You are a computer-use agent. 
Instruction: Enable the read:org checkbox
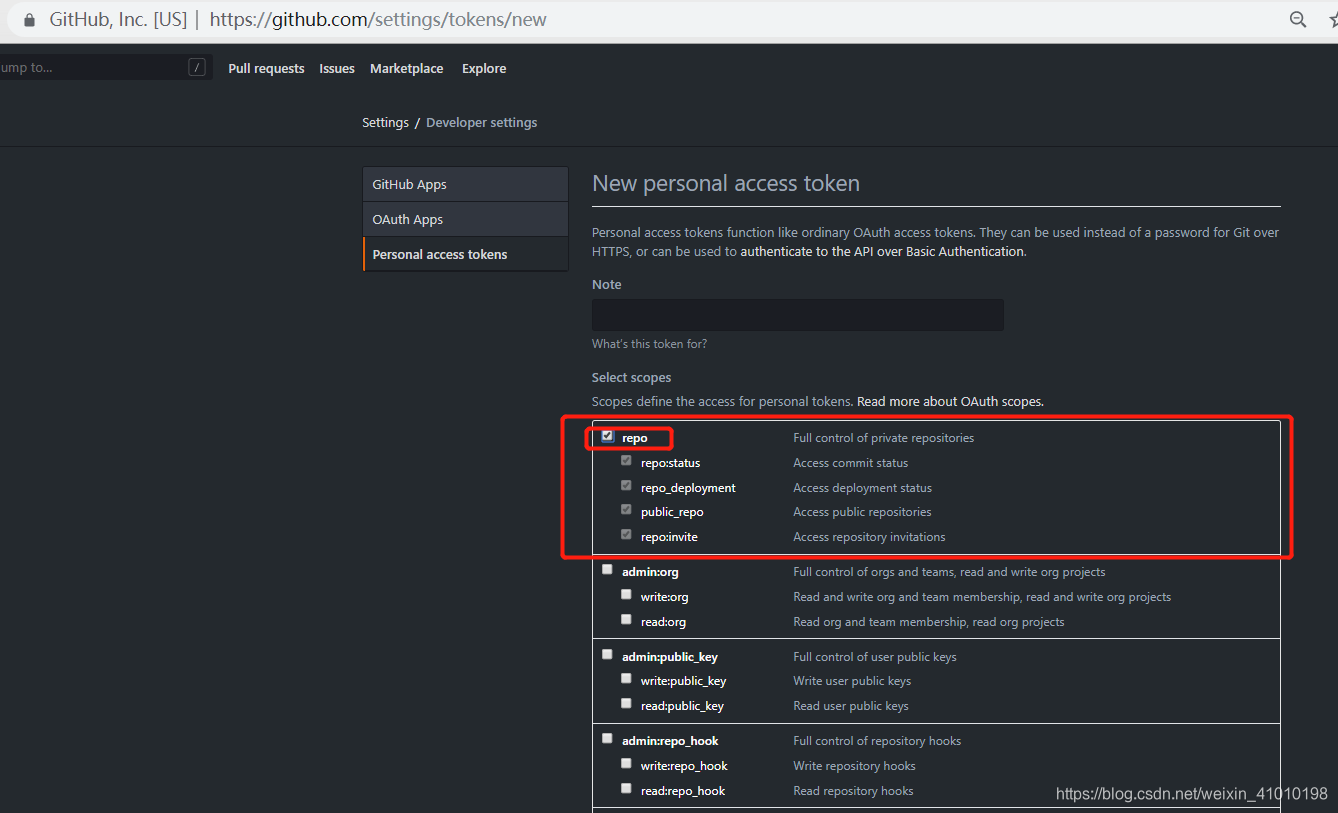click(x=626, y=620)
